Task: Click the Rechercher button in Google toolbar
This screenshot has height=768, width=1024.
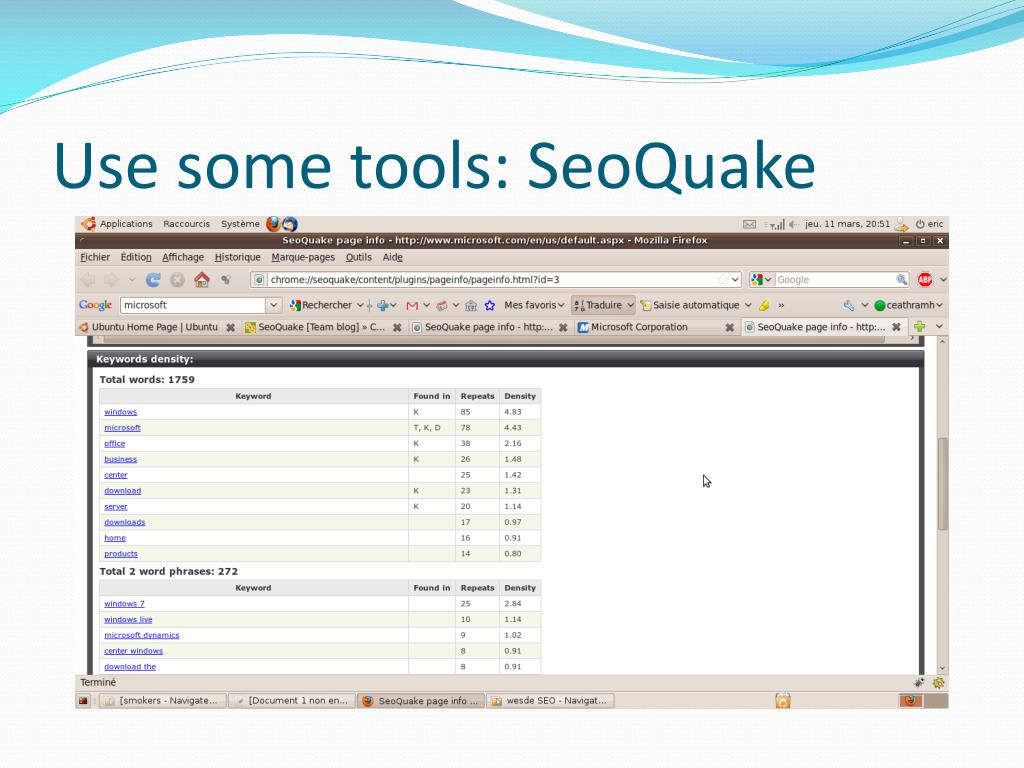Action: coord(321,305)
